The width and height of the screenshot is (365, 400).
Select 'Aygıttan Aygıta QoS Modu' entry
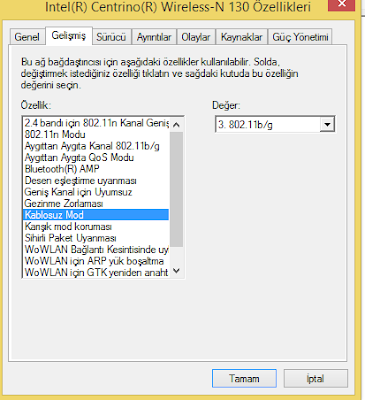pyautogui.click(x=96, y=157)
